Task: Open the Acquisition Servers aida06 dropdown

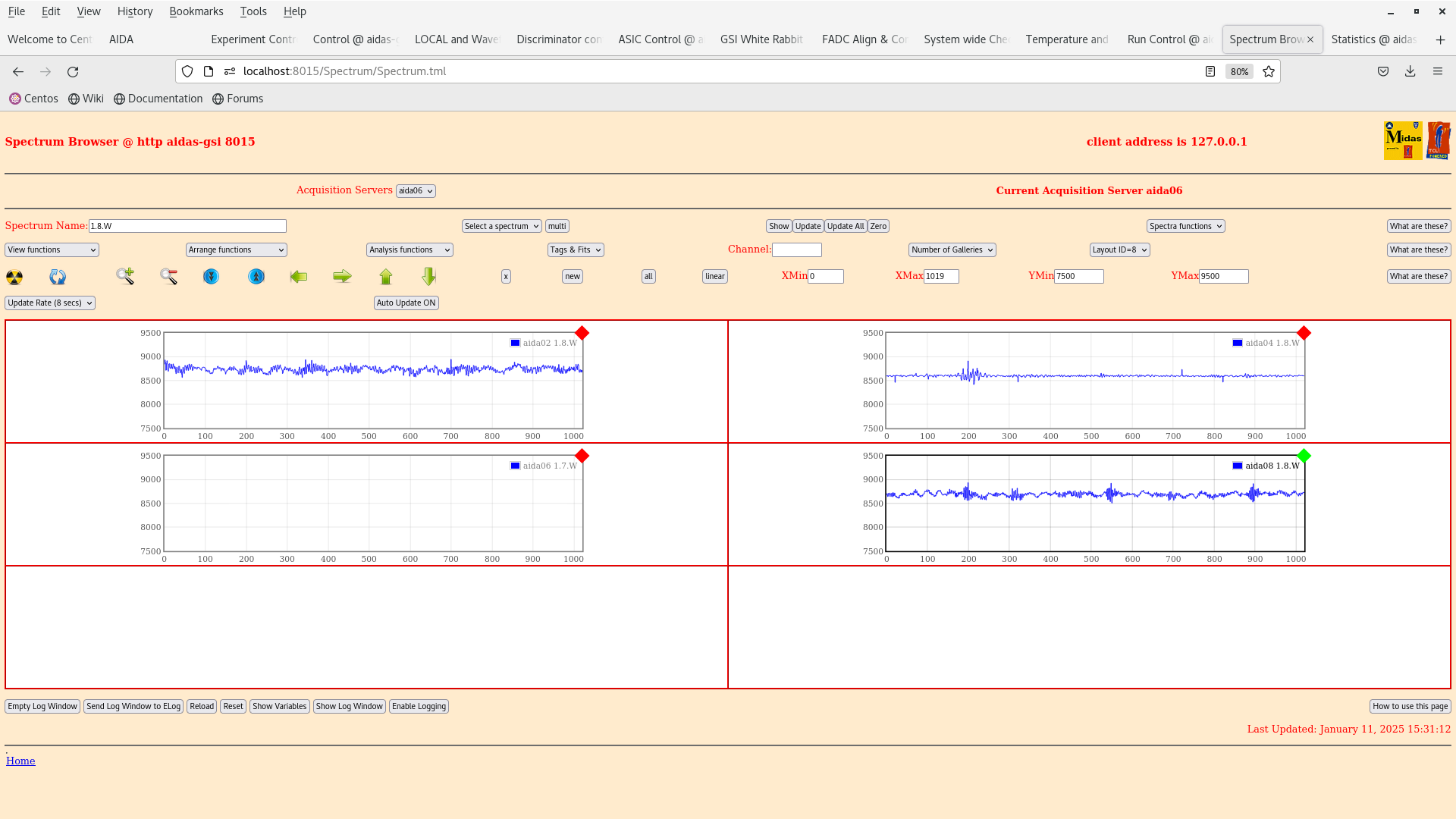Action: click(x=416, y=191)
